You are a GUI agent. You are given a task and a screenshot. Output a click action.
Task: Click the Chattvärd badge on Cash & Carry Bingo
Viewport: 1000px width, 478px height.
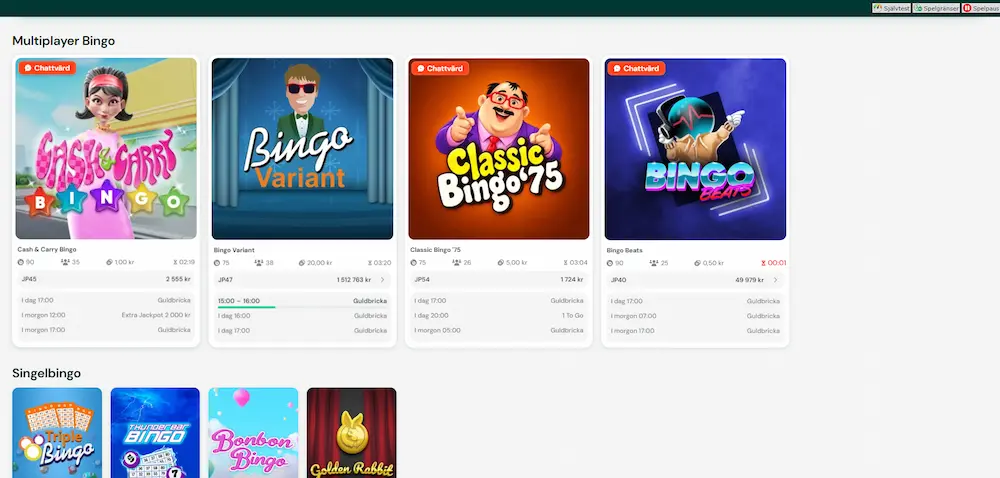[x=47, y=68]
